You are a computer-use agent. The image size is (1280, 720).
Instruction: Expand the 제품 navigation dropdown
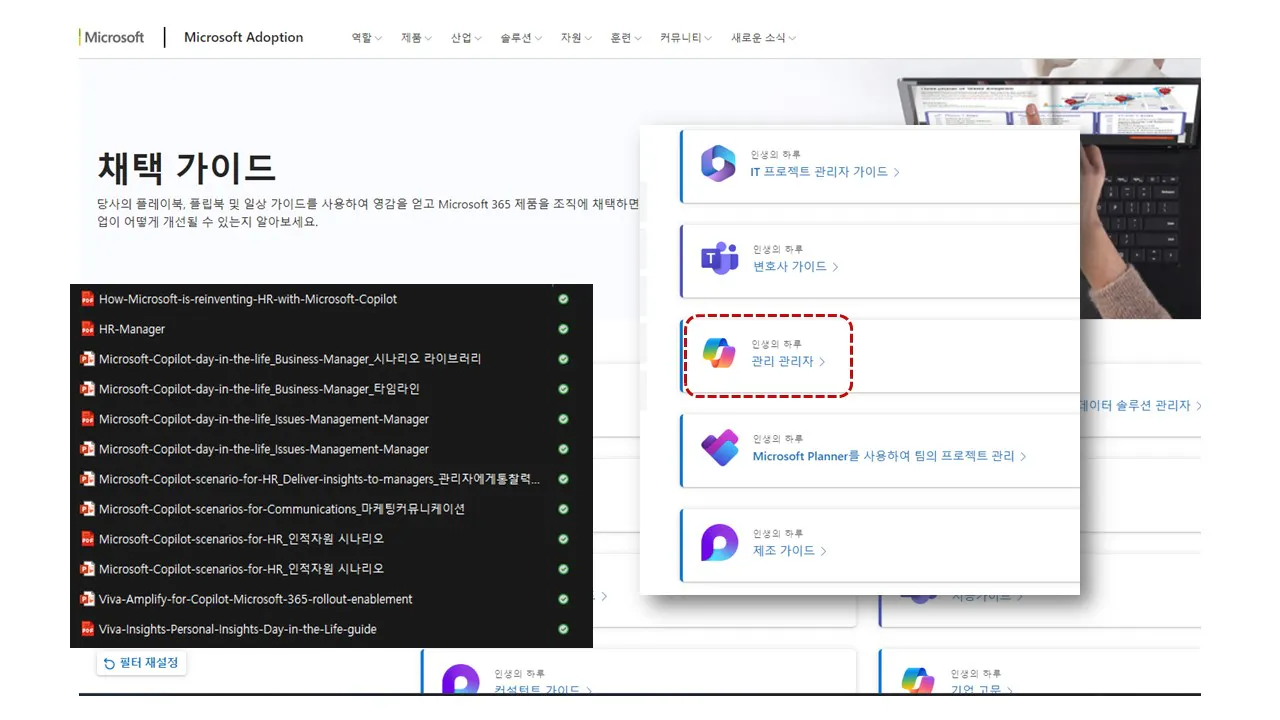point(416,38)
